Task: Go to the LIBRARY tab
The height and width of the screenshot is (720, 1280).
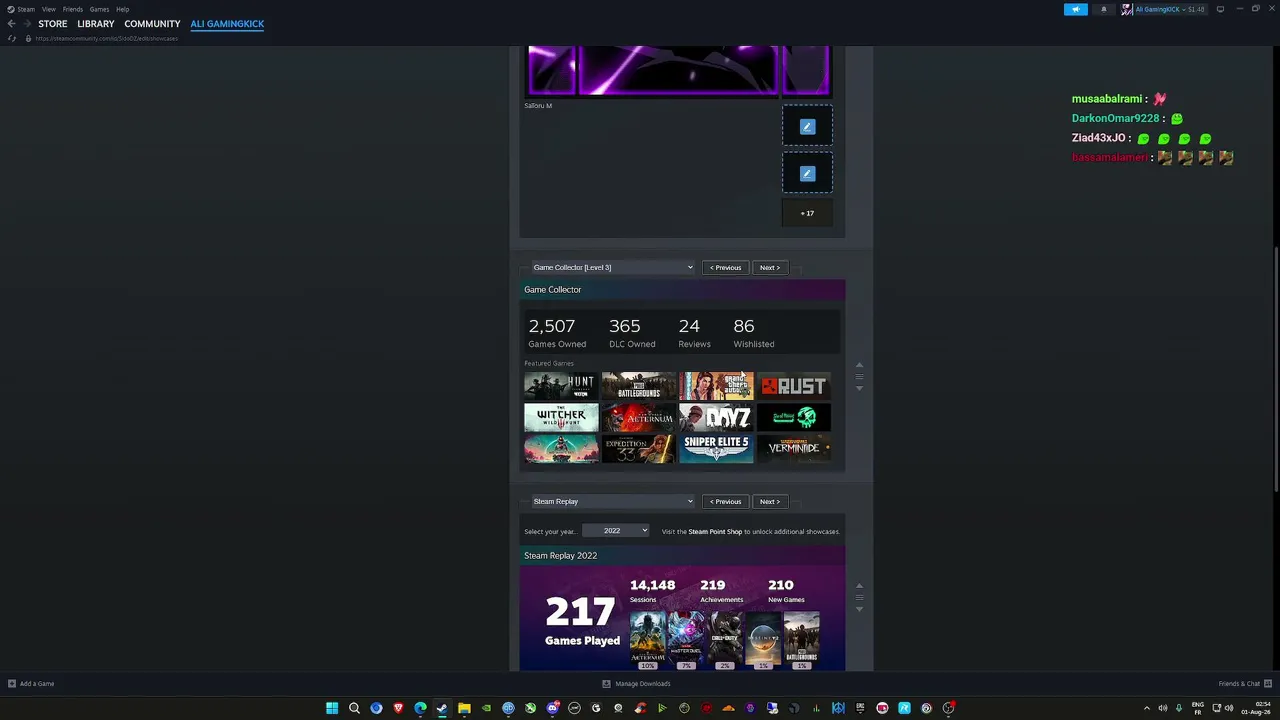Action: 96,24
